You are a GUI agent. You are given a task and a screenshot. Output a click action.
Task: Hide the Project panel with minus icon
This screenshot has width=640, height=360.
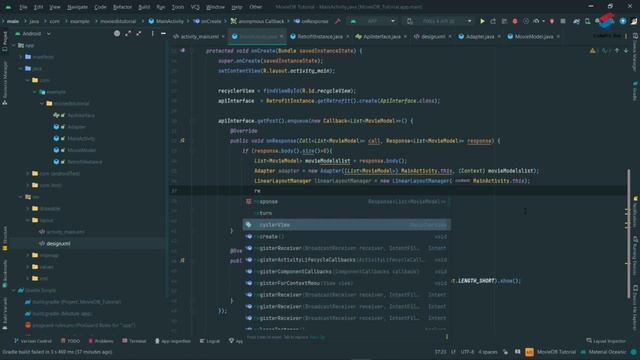pos(163,33)
